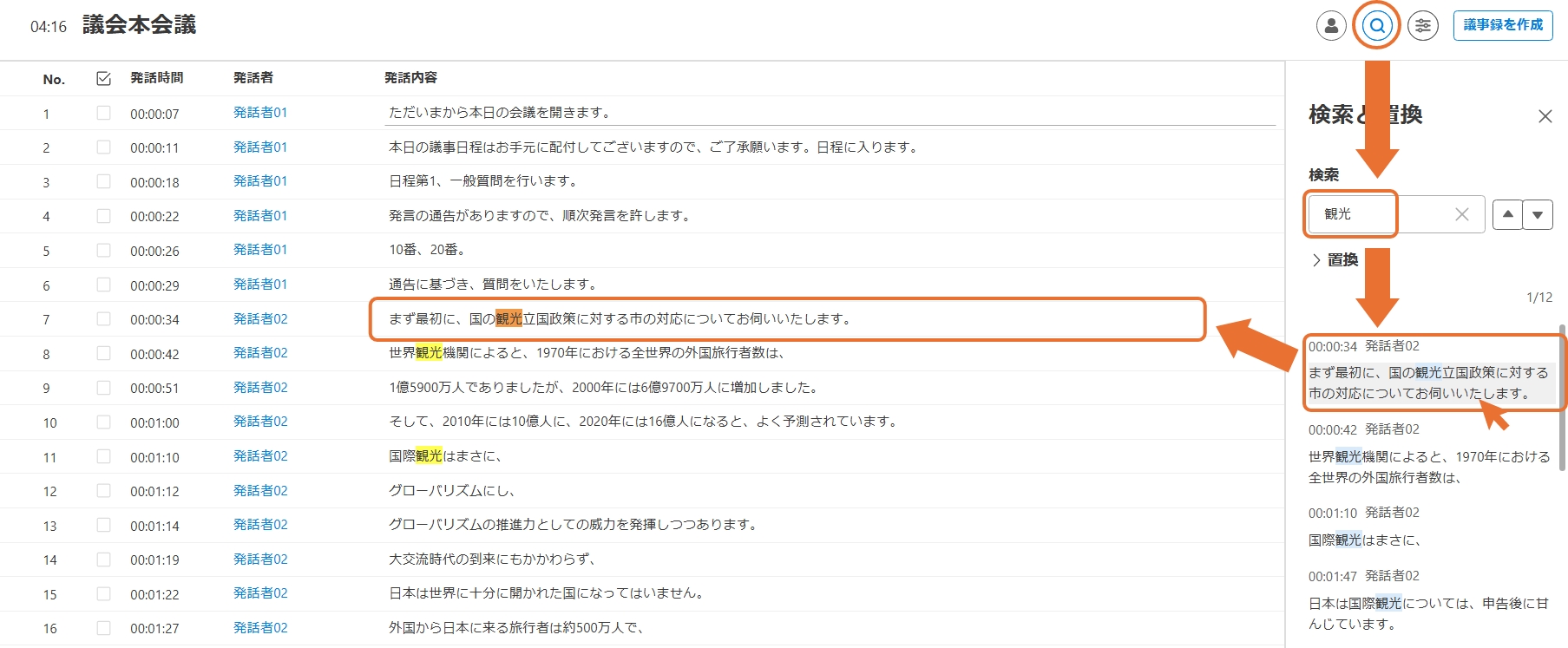Viewport: 1568px width, 648px height.
Task: Click the 議事録を作成 button
Action: click(1503, 25)
